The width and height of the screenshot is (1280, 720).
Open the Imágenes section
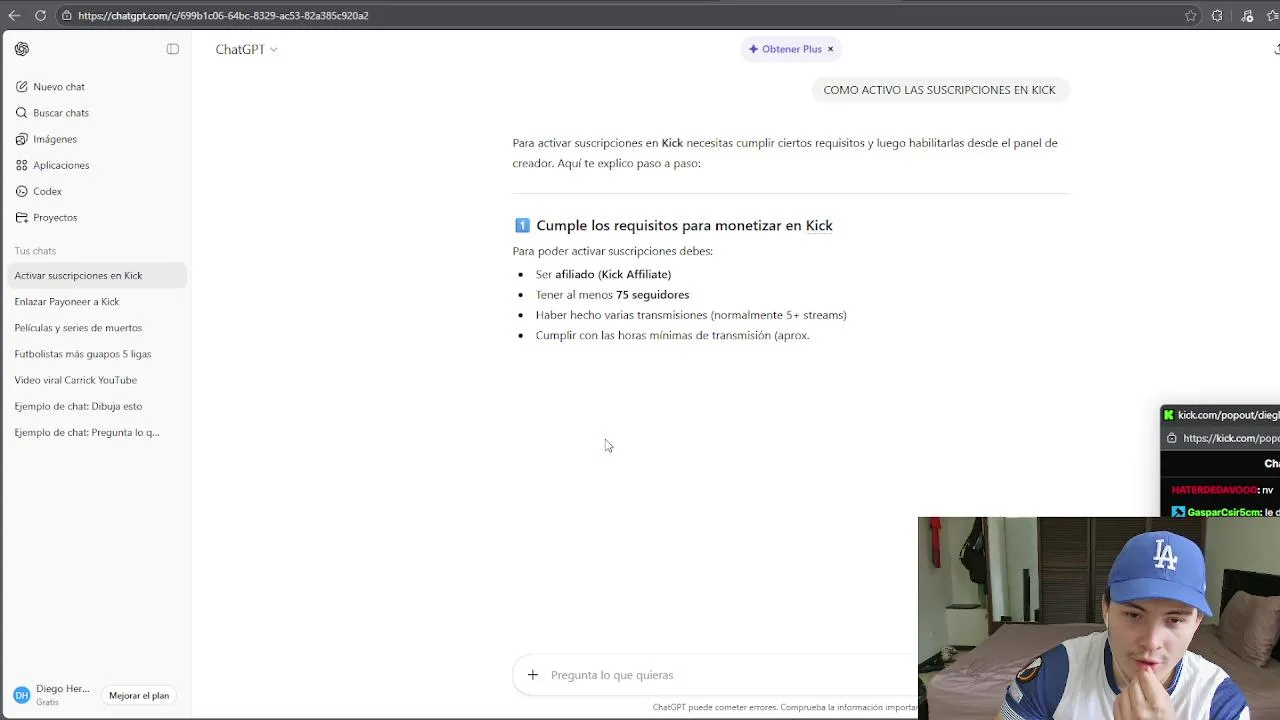point(95,139)
